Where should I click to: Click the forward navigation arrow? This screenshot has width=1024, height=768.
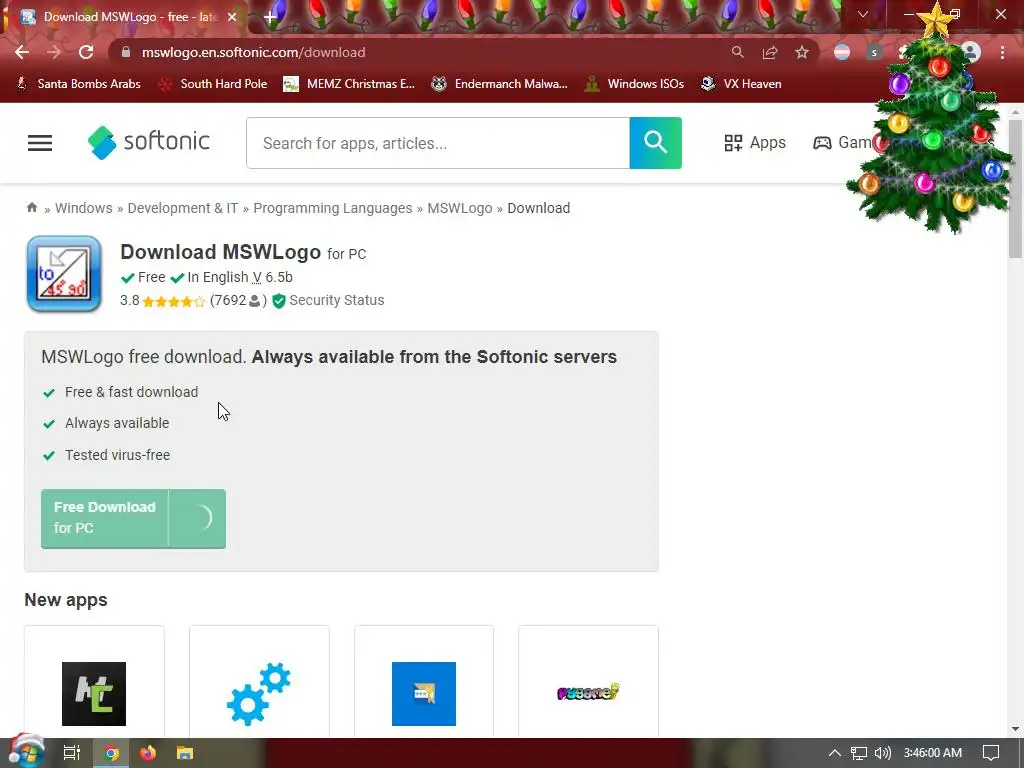click(54, 52)
